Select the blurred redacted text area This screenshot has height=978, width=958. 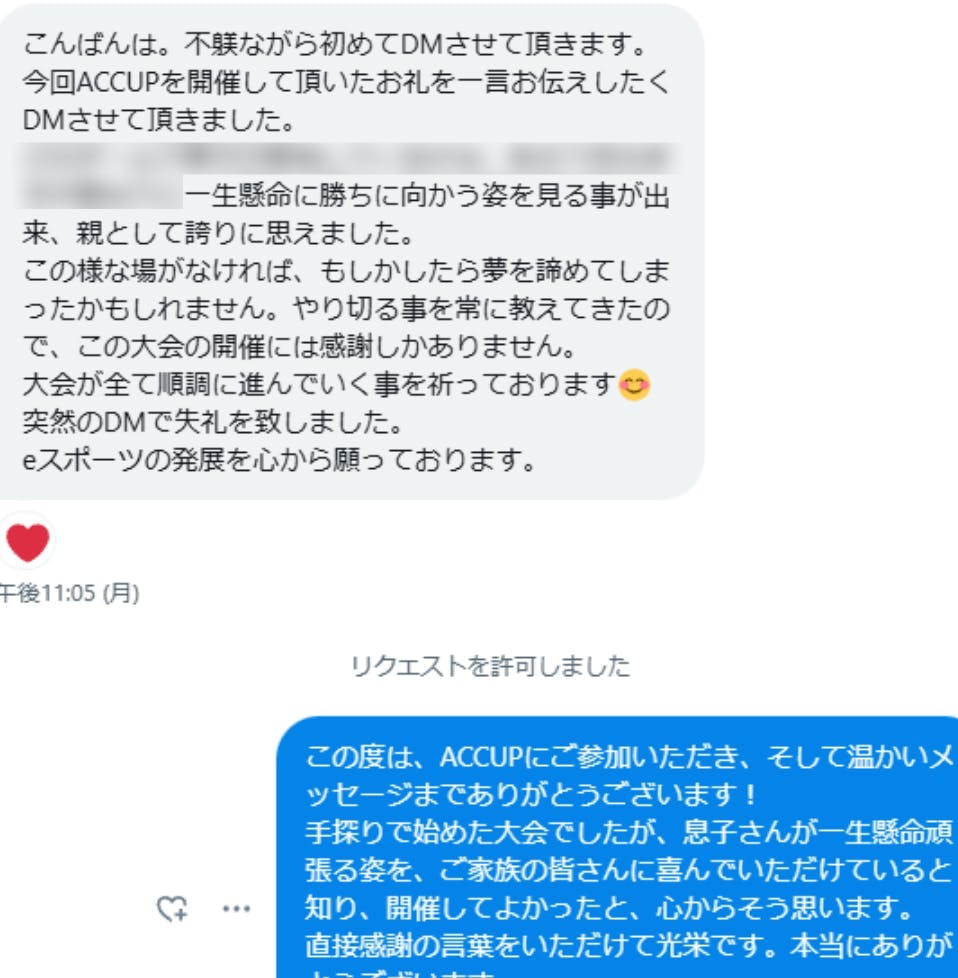pyautogui.click(x=347, y=174)
